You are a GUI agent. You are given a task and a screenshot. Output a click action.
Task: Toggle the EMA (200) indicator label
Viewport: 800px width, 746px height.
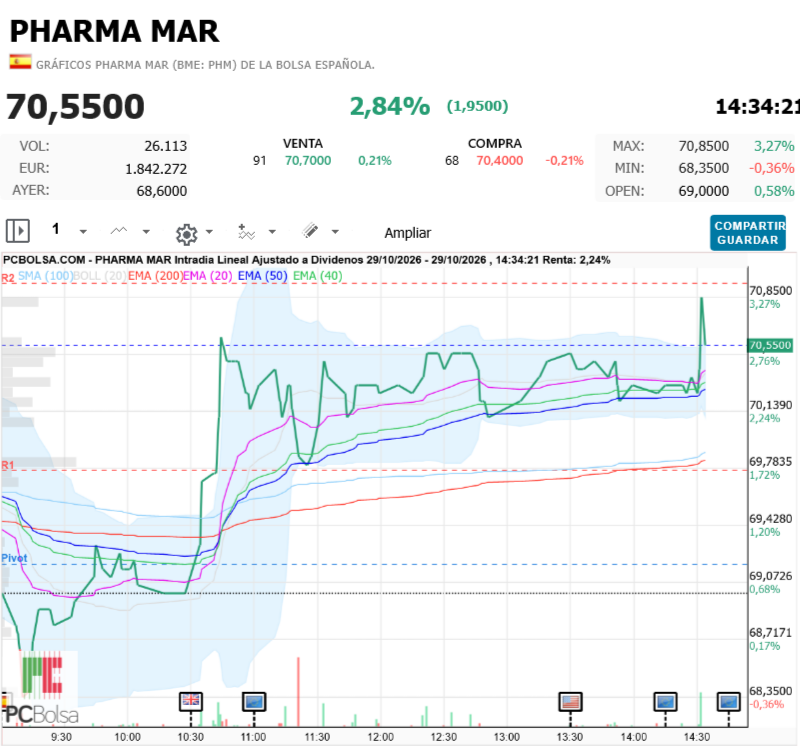coord(156,276)
